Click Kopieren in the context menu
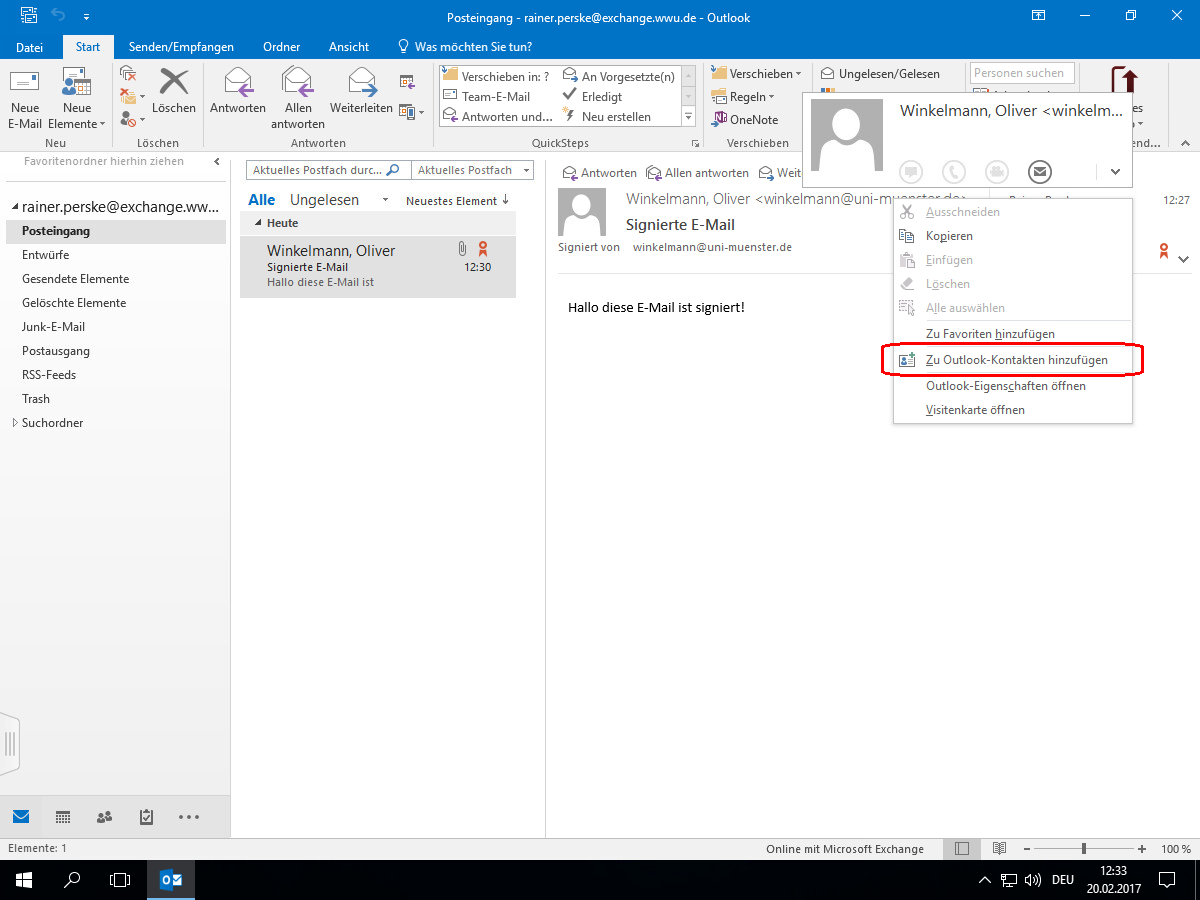The width and height of the screenshot is (1200, 900). pos(949,236)
